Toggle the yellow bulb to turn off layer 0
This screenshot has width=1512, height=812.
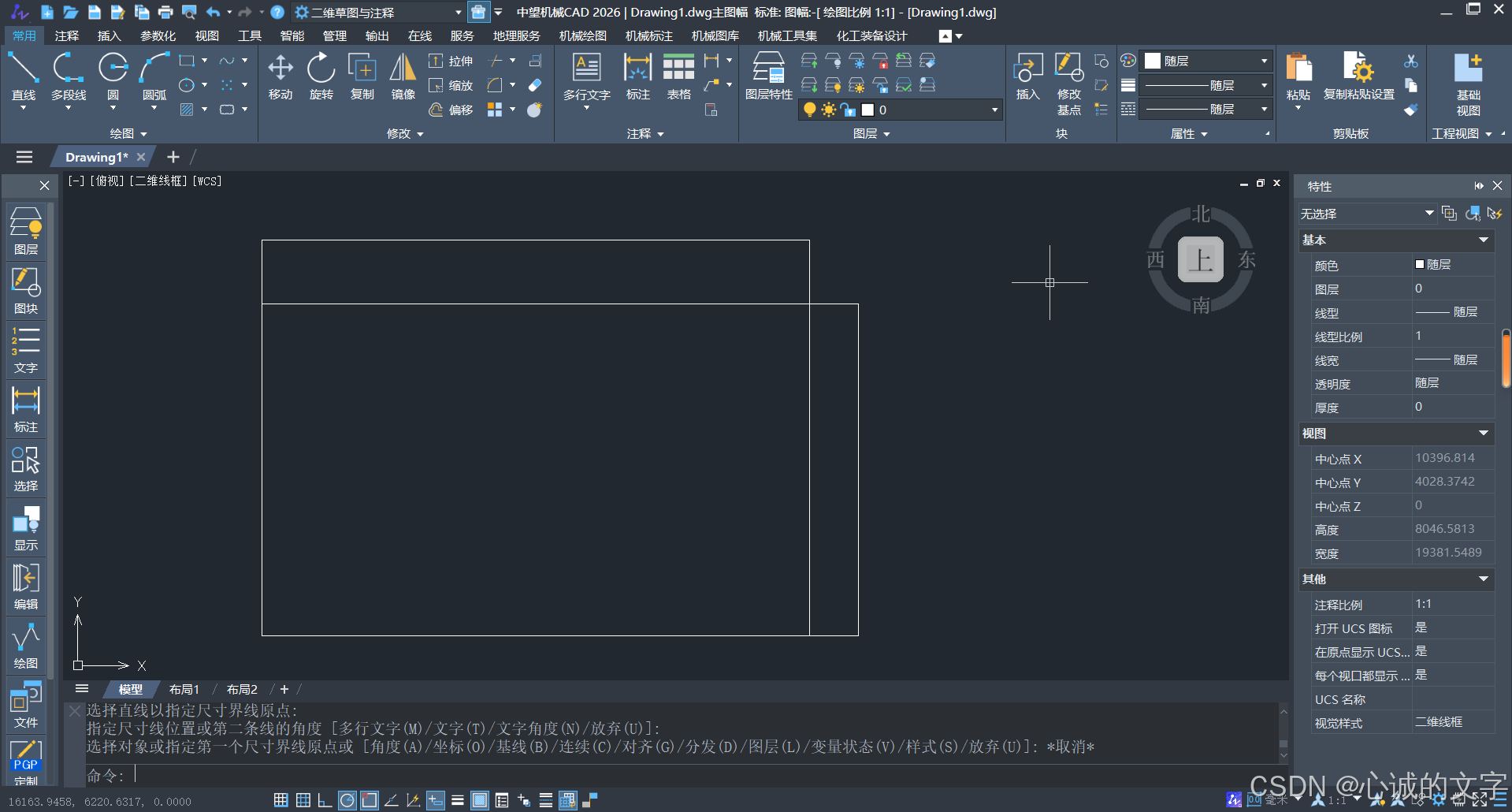coord(809,110)
